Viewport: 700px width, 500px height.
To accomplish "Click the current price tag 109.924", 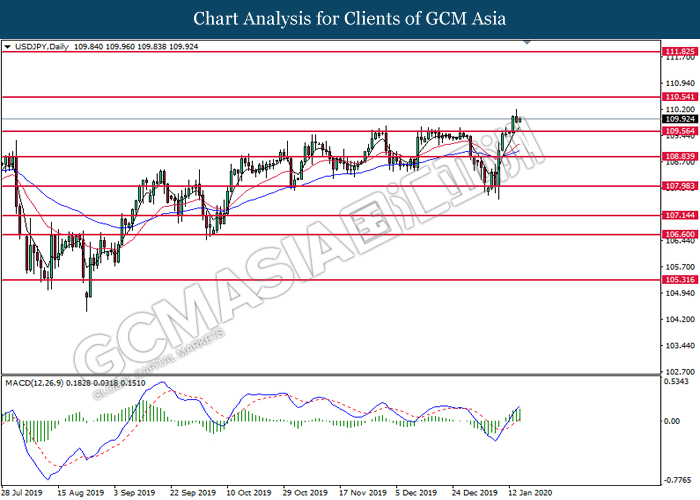I will (680, 119).
